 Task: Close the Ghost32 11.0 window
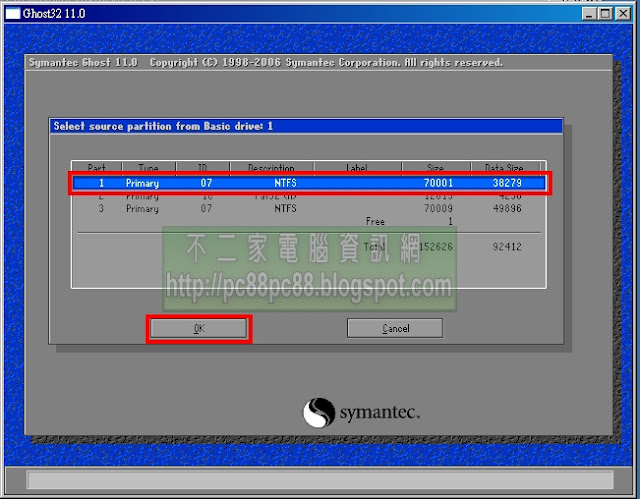[x=623, y=14]
